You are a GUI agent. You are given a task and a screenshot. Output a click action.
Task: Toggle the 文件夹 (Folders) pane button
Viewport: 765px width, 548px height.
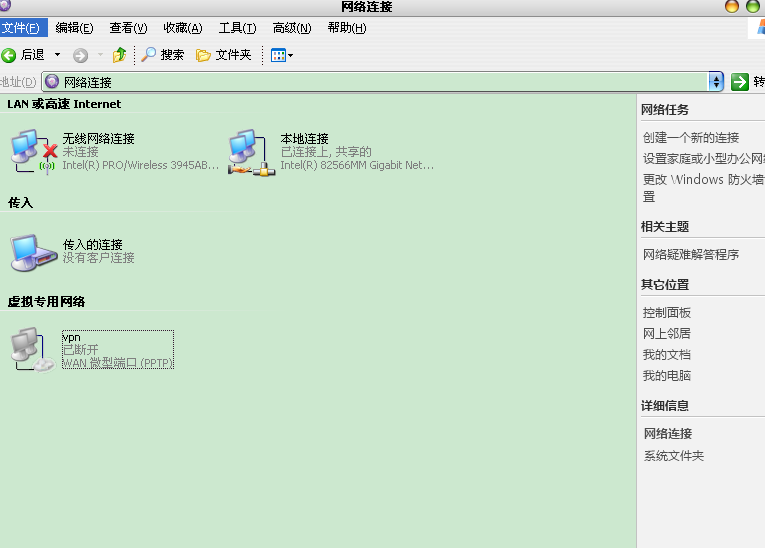tap(224, 55)
